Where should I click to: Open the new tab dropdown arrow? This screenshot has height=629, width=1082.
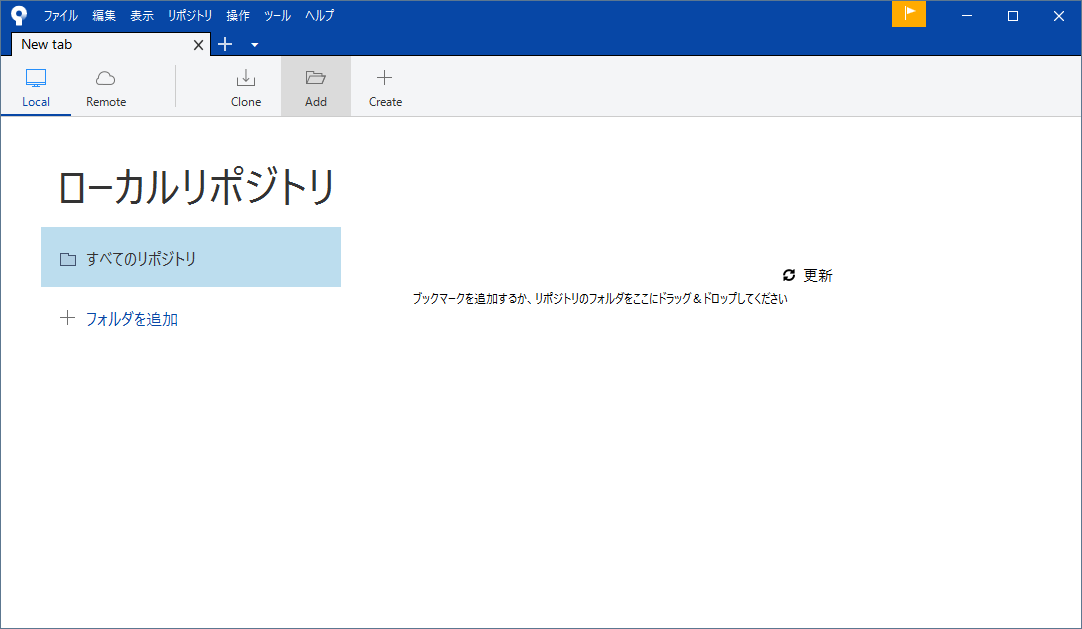(253, 45)
